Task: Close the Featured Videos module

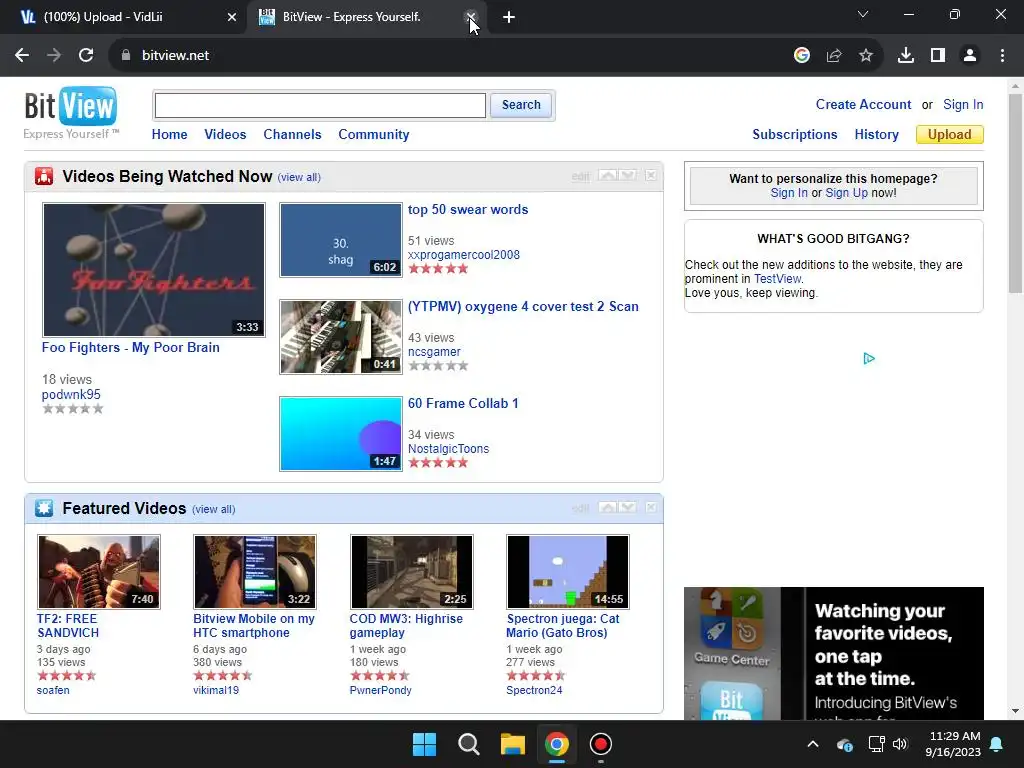Action: tap(651, 507)
